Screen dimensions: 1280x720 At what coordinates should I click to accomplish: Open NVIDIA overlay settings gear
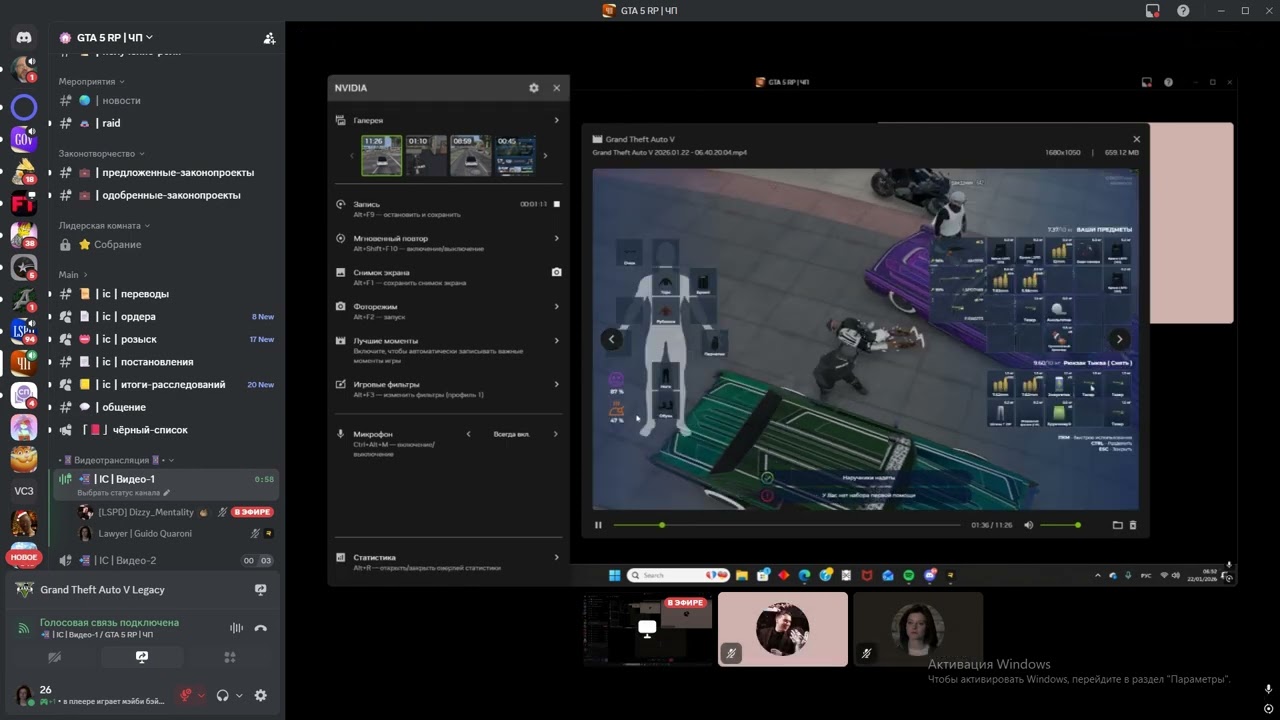click(534, 88)
